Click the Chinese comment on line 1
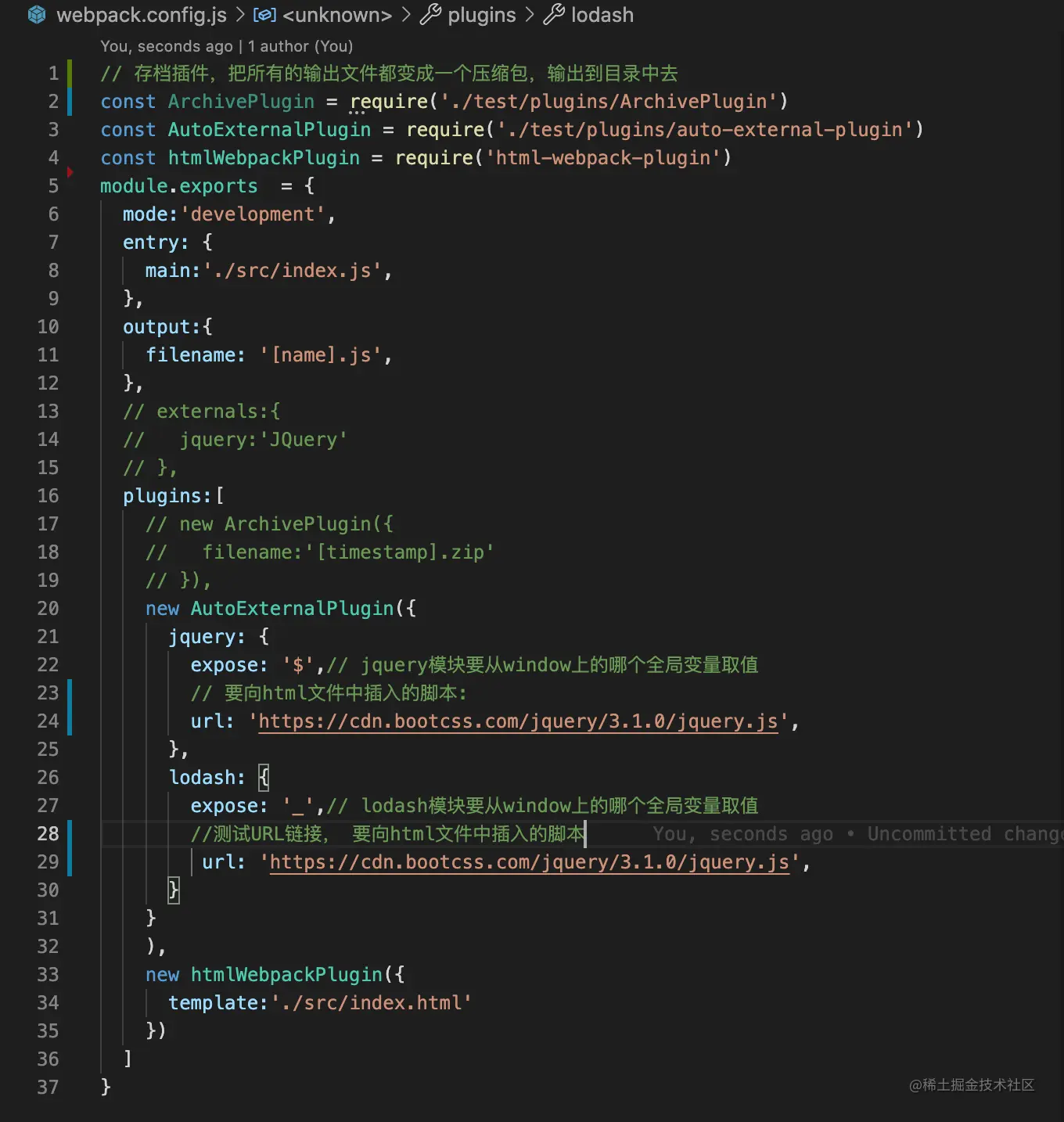The height and width of the screenshot is (1122, 1064). point(389,74)
